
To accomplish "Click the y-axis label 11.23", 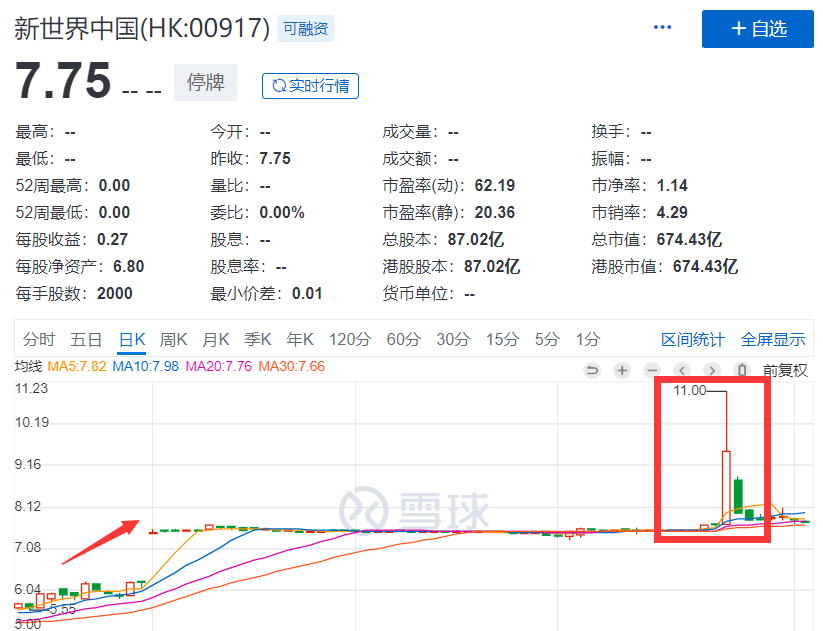I will 31,388.
